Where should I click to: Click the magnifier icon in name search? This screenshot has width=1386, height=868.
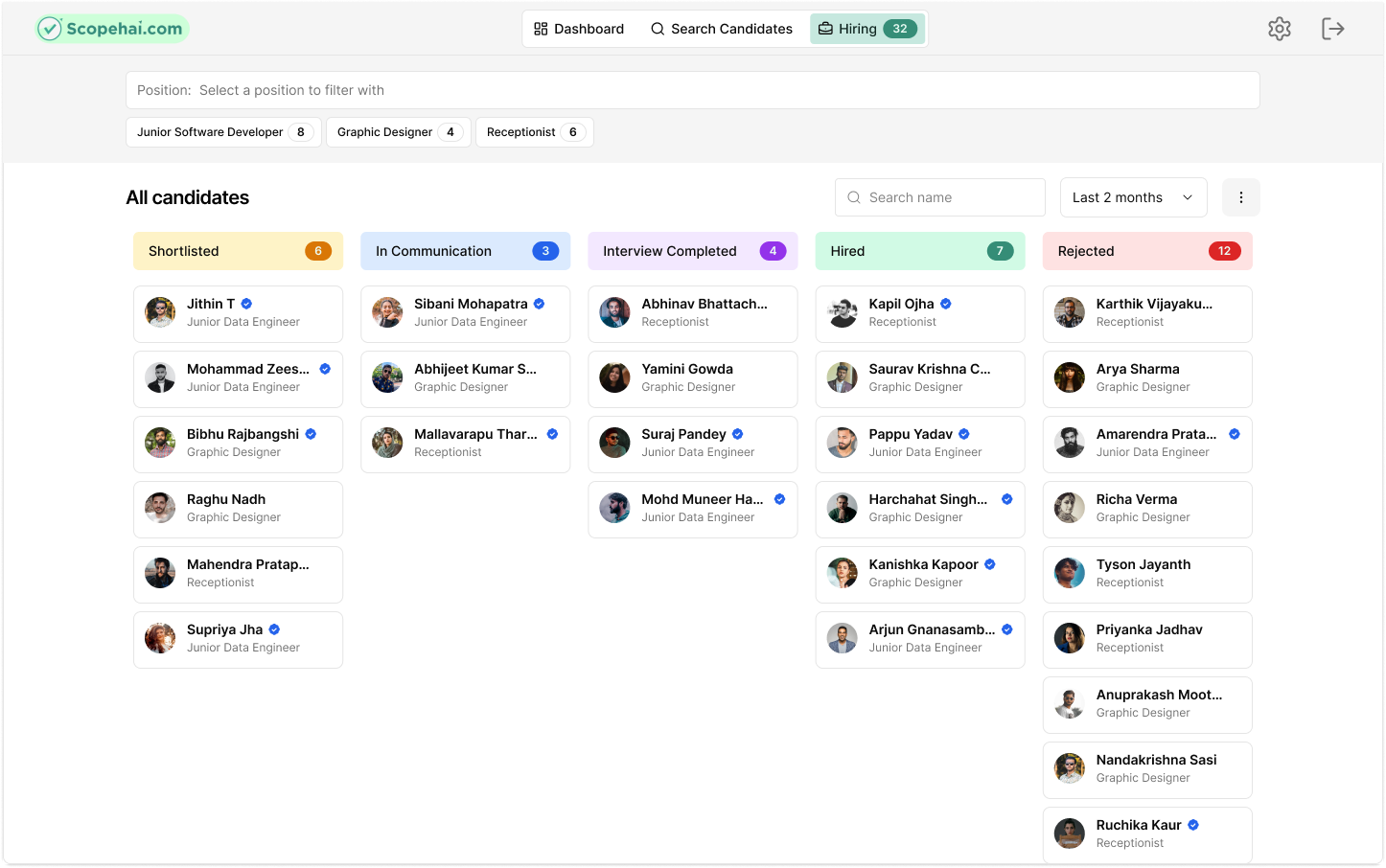pyautogui.click(x=853, y=197)
